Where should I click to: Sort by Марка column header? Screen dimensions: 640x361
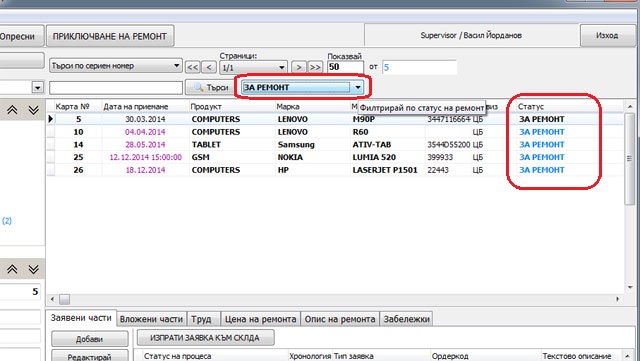[x=288, y=107]
